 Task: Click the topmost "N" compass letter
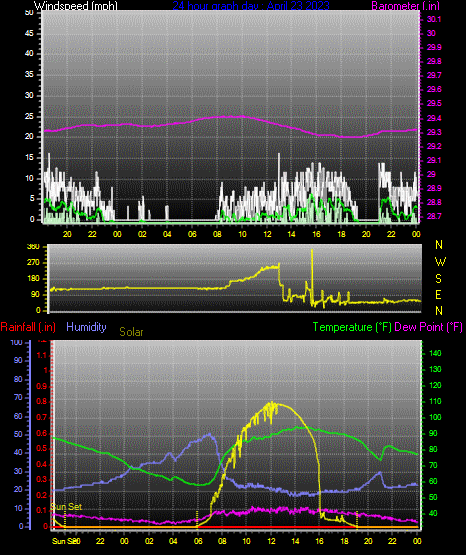coord(439,245)
